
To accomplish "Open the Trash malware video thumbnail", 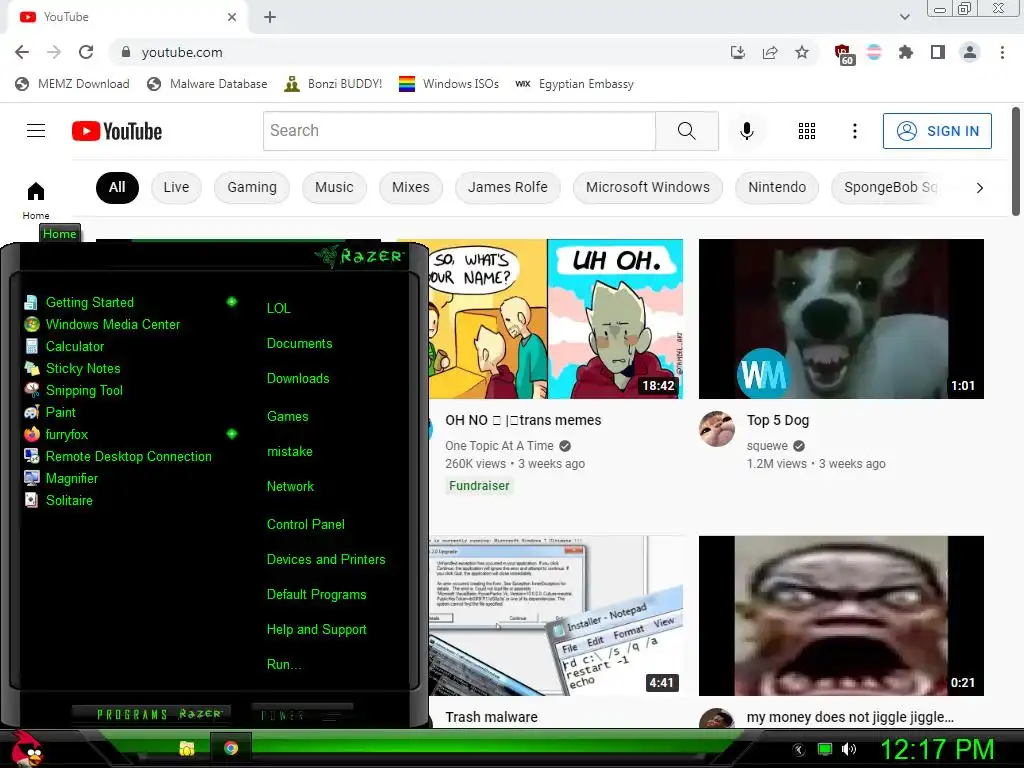I will pyautogui.click(x=556, y=616).
